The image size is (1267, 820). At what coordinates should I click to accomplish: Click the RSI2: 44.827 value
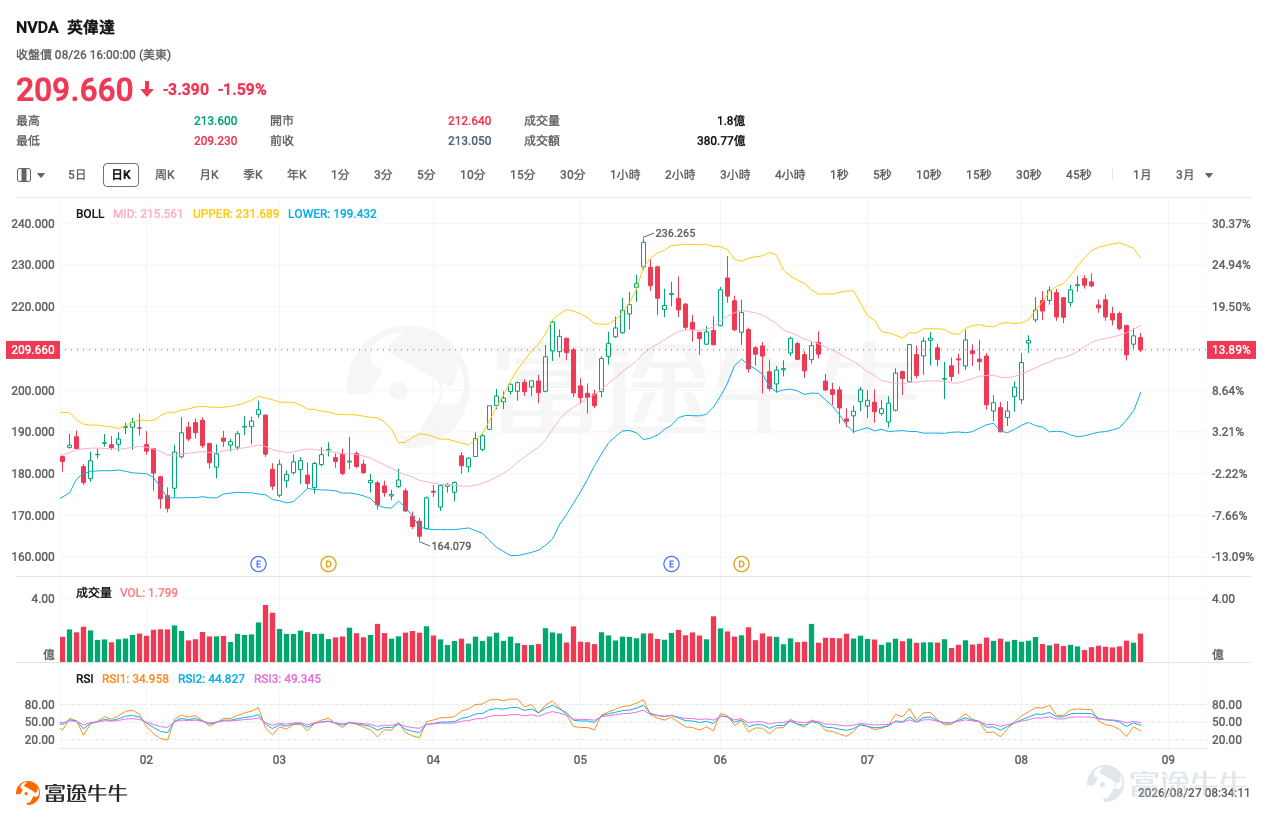pyautogui.click(x=211, y=678)
